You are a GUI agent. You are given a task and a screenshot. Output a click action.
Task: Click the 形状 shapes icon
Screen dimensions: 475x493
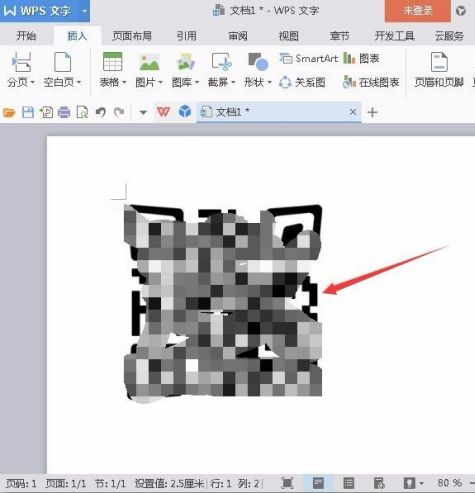258,62
